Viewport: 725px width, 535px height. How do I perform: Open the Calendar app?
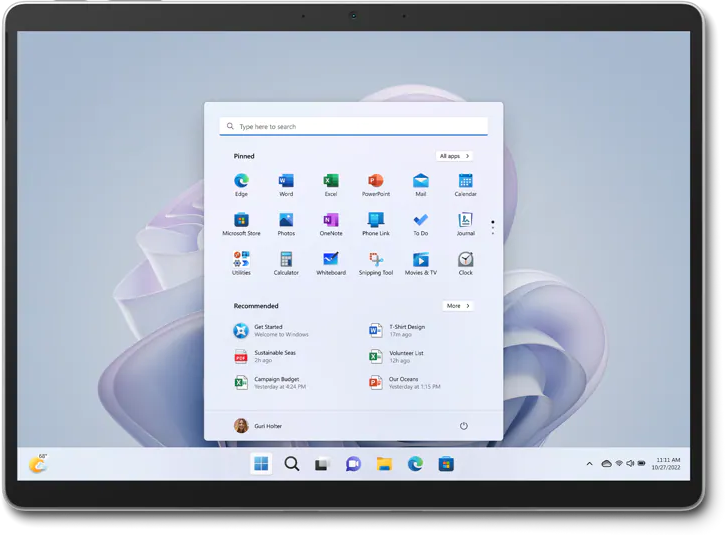pyautogui.click(x=465, y=184)
